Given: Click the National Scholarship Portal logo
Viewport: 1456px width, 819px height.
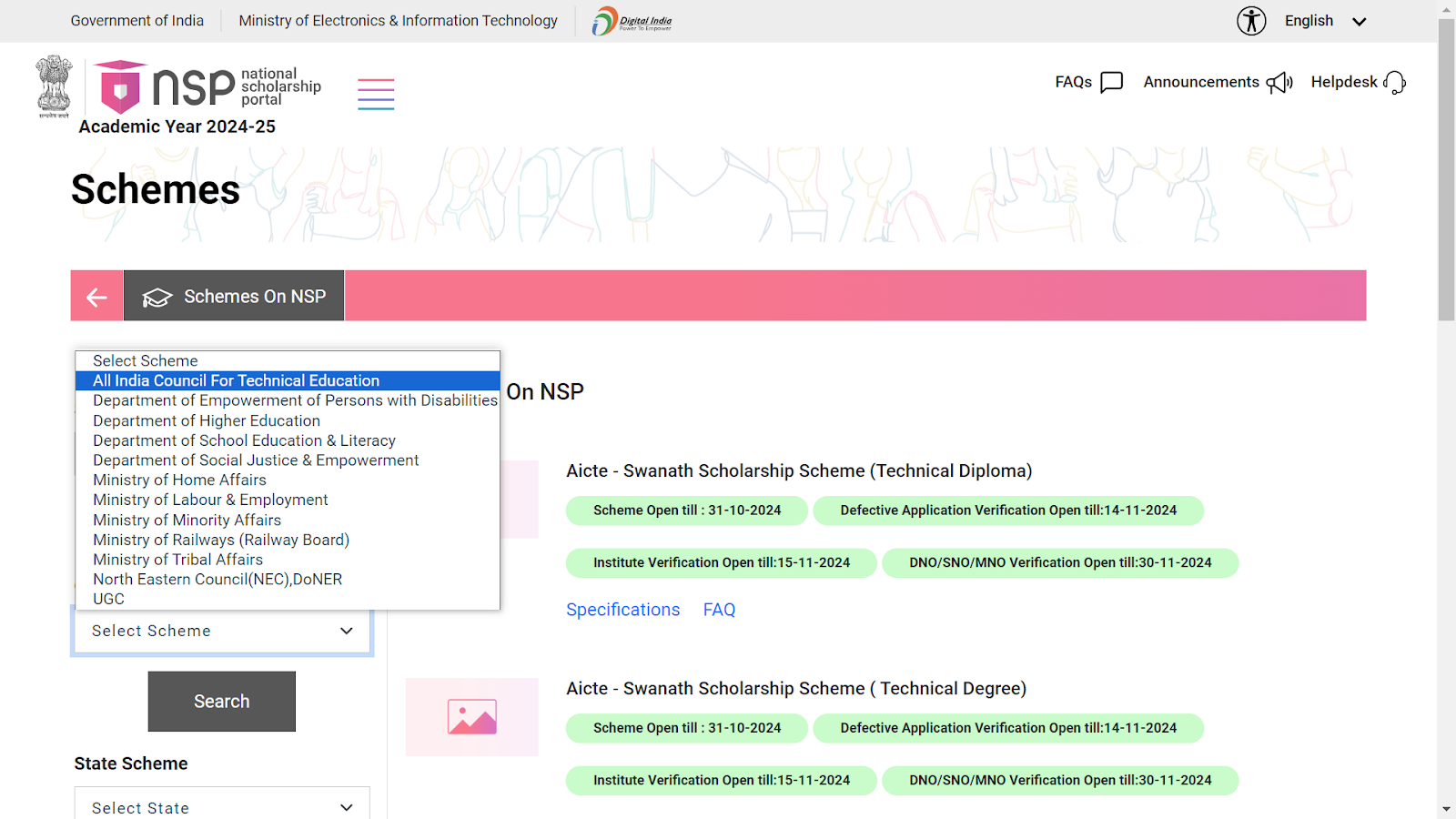Looking at the screenshot, I should coord(208,86).
